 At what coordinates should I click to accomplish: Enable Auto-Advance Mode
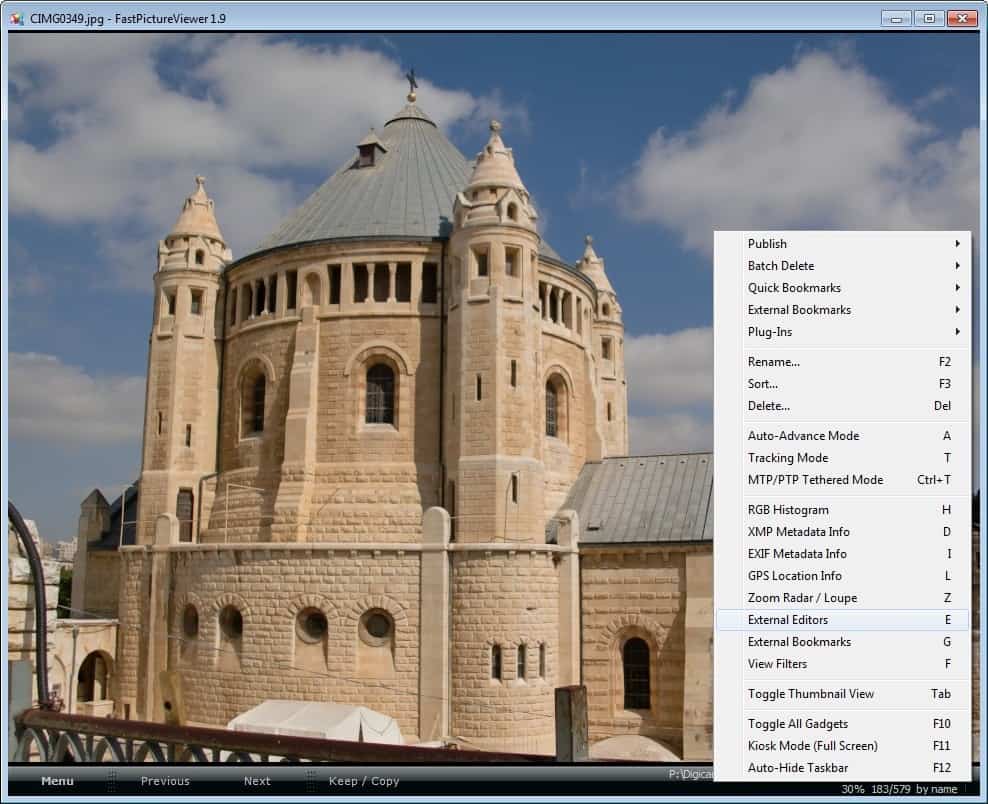800,435
